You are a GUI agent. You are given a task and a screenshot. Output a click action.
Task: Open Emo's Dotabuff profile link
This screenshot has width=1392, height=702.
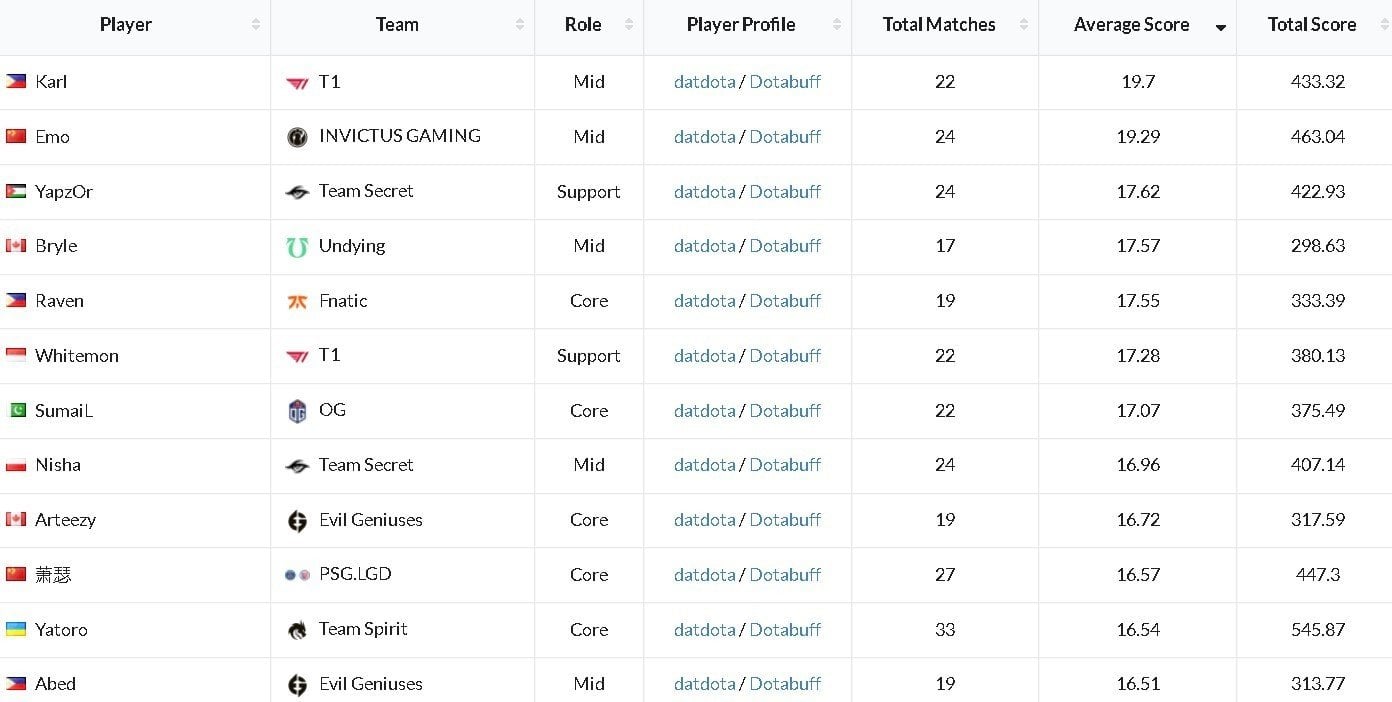pyautogui.click(x=785, y=137)
